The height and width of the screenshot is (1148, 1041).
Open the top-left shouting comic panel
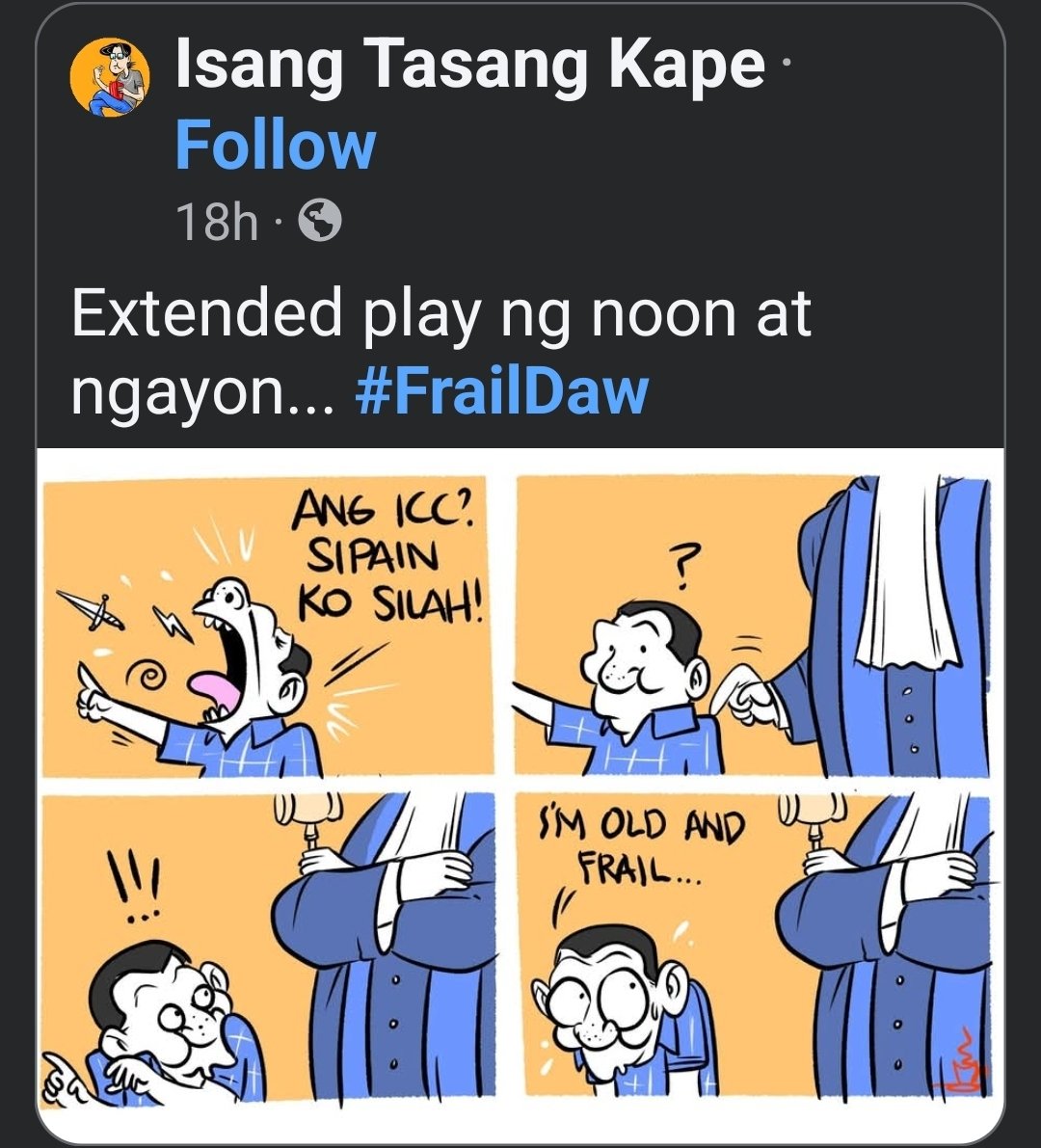tap(266, 627)
